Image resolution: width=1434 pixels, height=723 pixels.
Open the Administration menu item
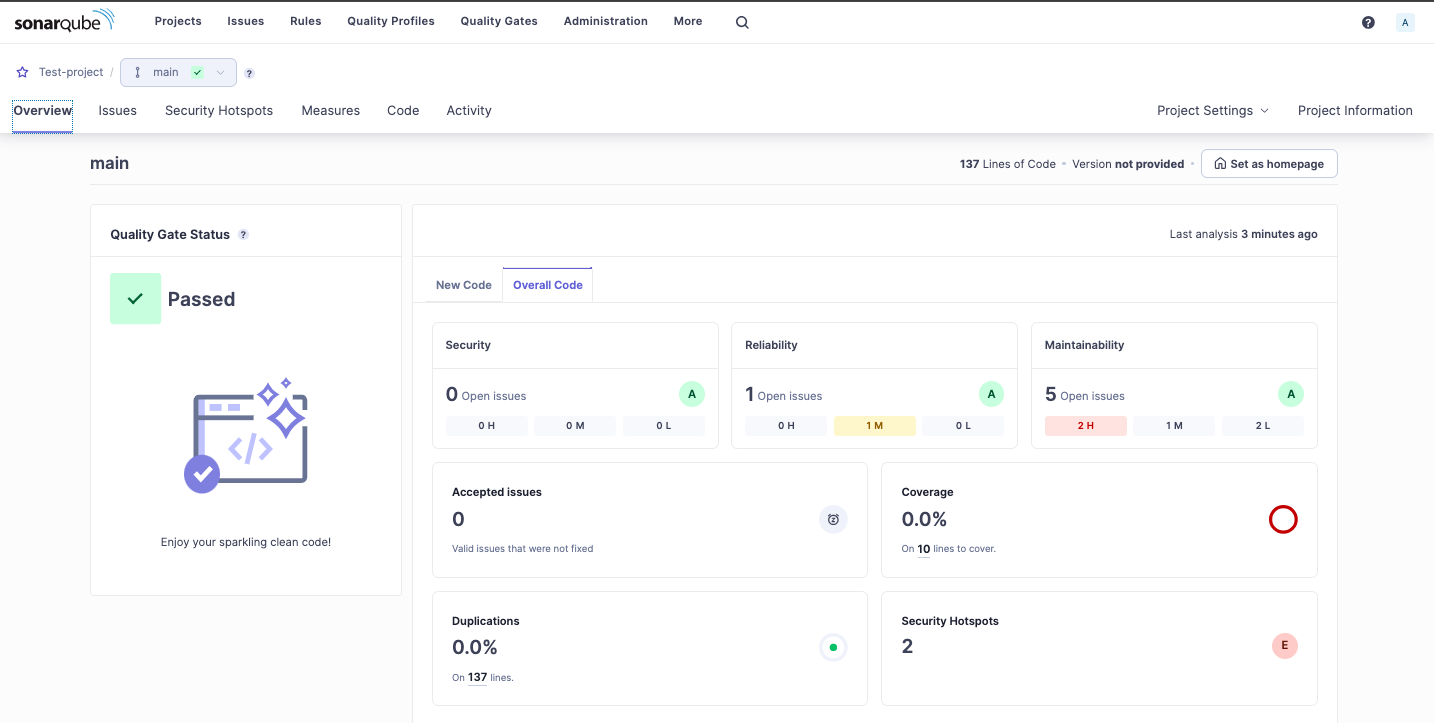(605, 21)
